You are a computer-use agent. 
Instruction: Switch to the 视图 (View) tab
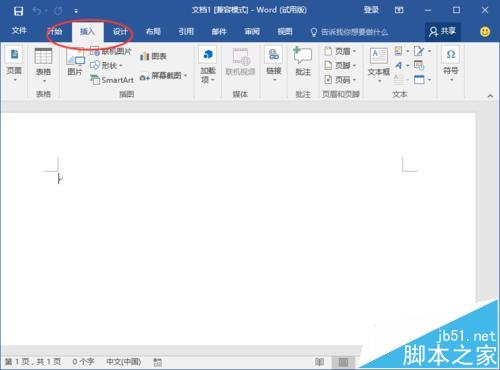click(285, 32)
